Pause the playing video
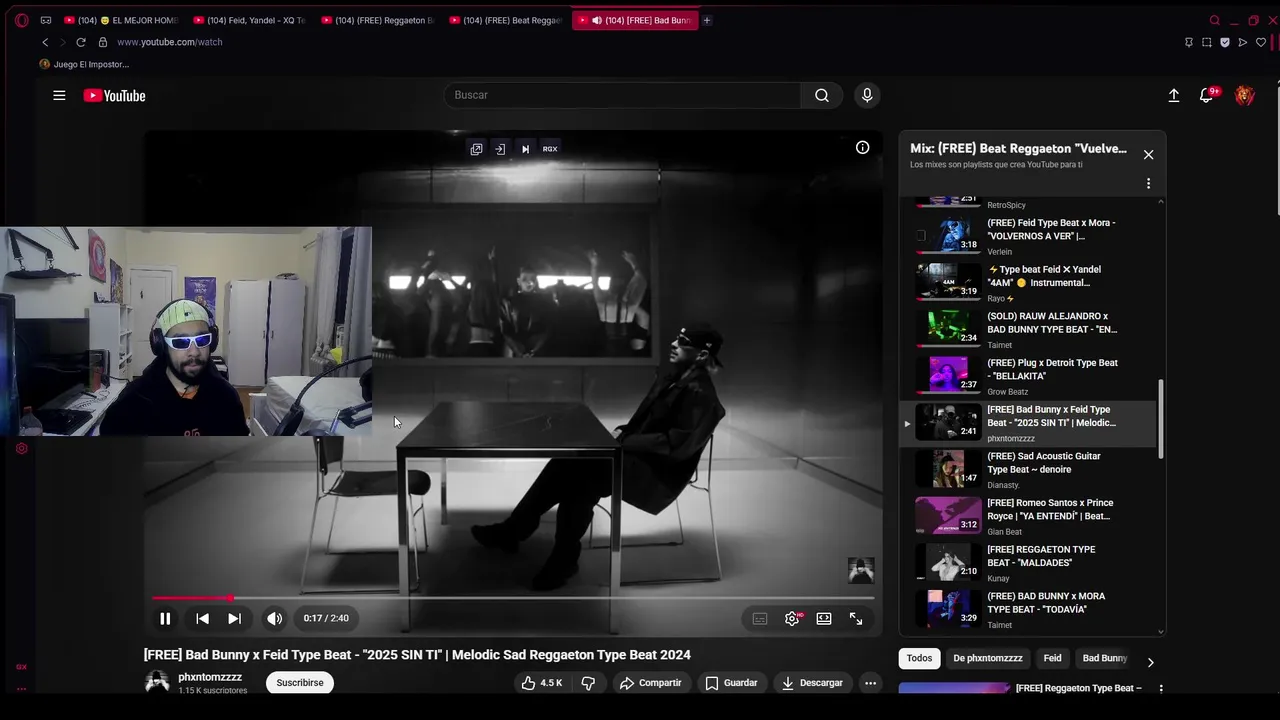This screenshot has height=720, width=1280. (165, 618)
